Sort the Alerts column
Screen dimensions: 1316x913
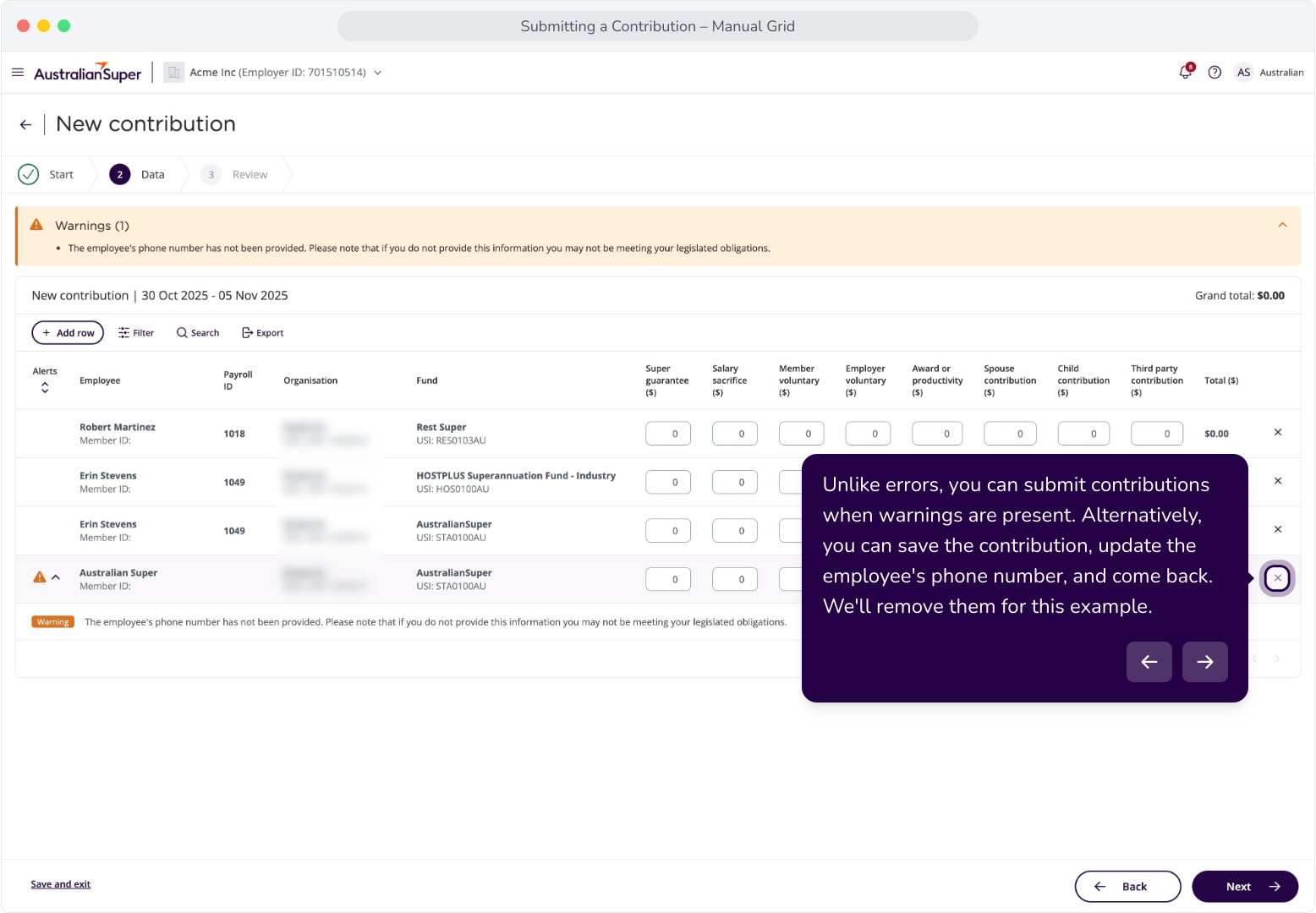(x=45, y=387)
